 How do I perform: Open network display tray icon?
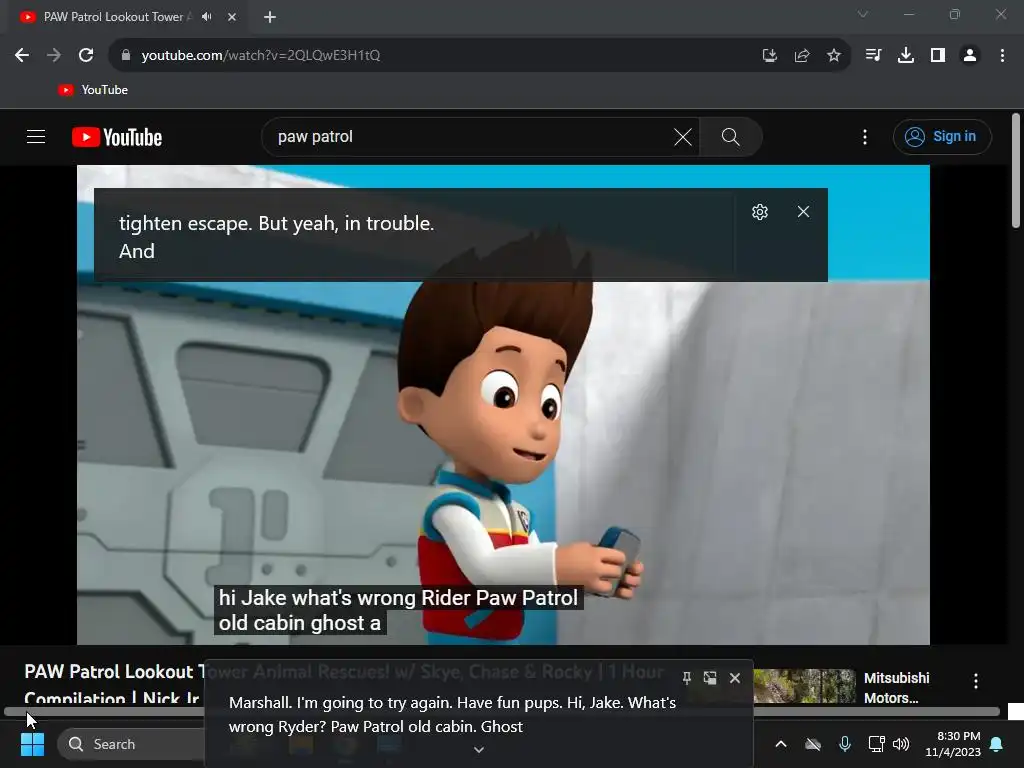tap(876, 744)
